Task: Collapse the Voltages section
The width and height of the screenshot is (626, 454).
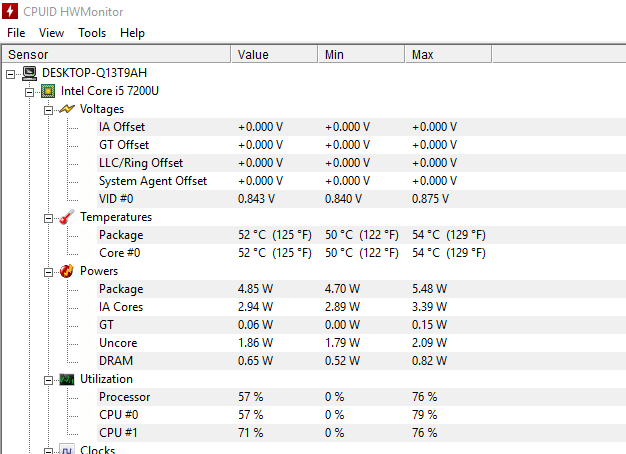Action: click(x=48, y=110)
